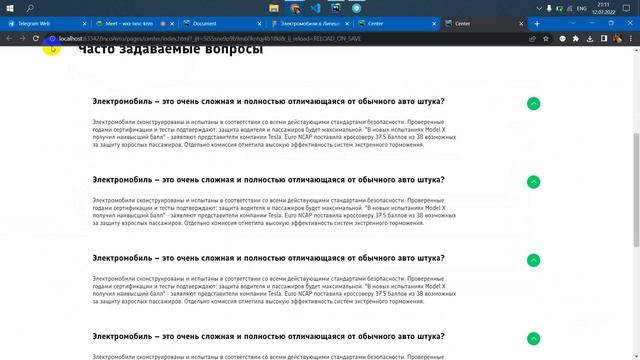Close the Document tab

(x=259, y=24)
